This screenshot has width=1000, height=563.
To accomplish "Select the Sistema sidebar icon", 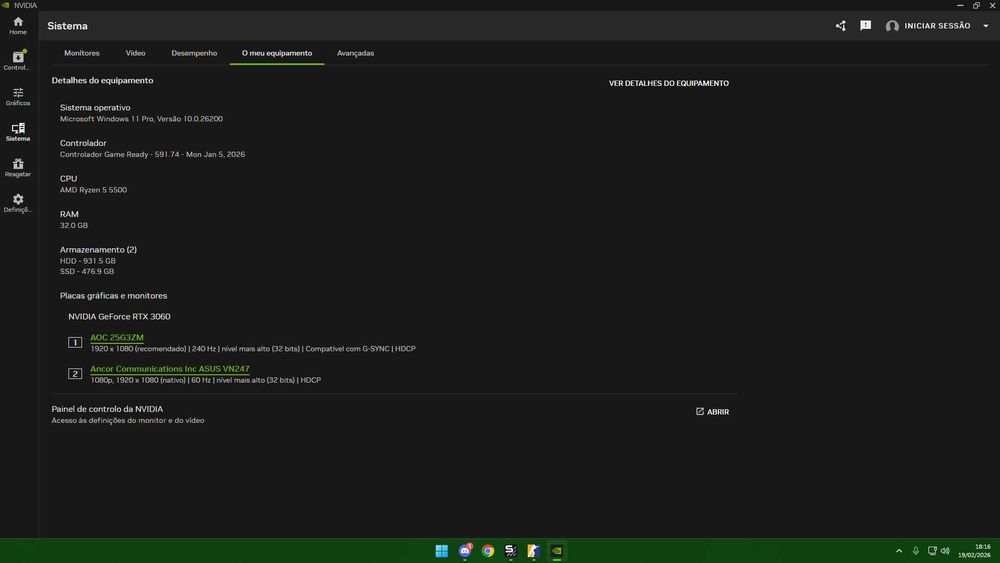I will coord(18,132).
